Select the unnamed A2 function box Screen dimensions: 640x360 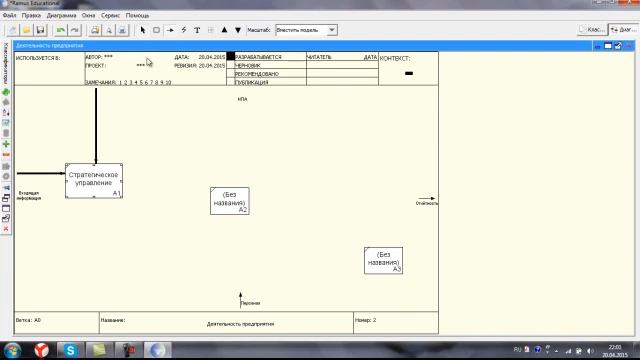(230, 201)
